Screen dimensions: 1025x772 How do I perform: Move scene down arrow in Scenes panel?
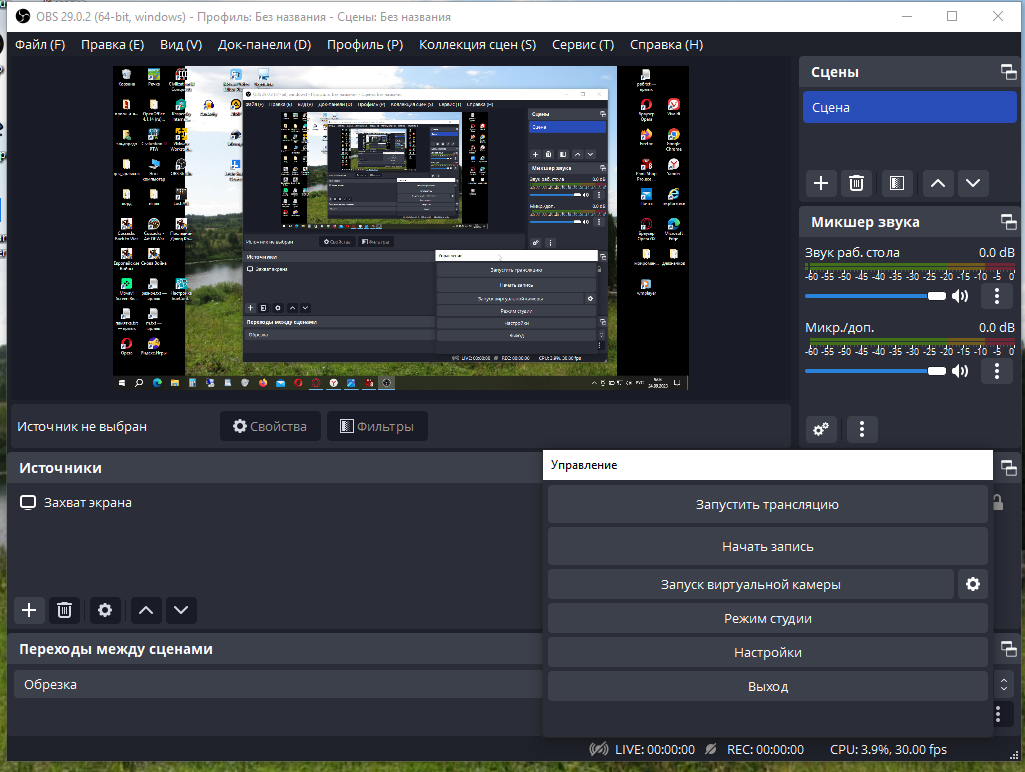[x=973, y=183]
